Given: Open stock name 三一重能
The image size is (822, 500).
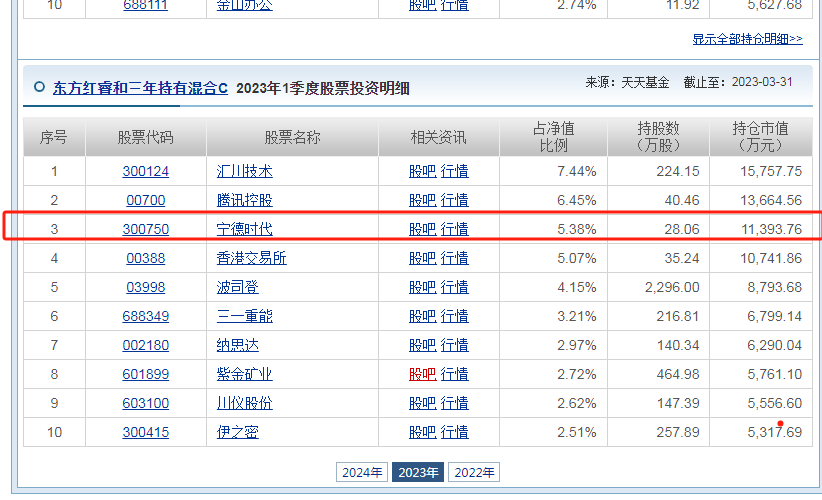Looking at the screenshot, I should click(244, 316).
